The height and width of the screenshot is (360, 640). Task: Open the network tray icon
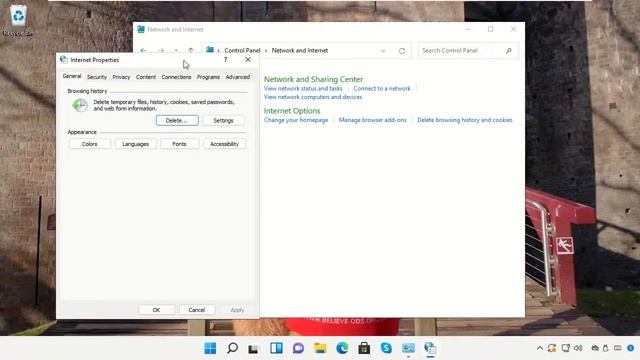(566, 348)
